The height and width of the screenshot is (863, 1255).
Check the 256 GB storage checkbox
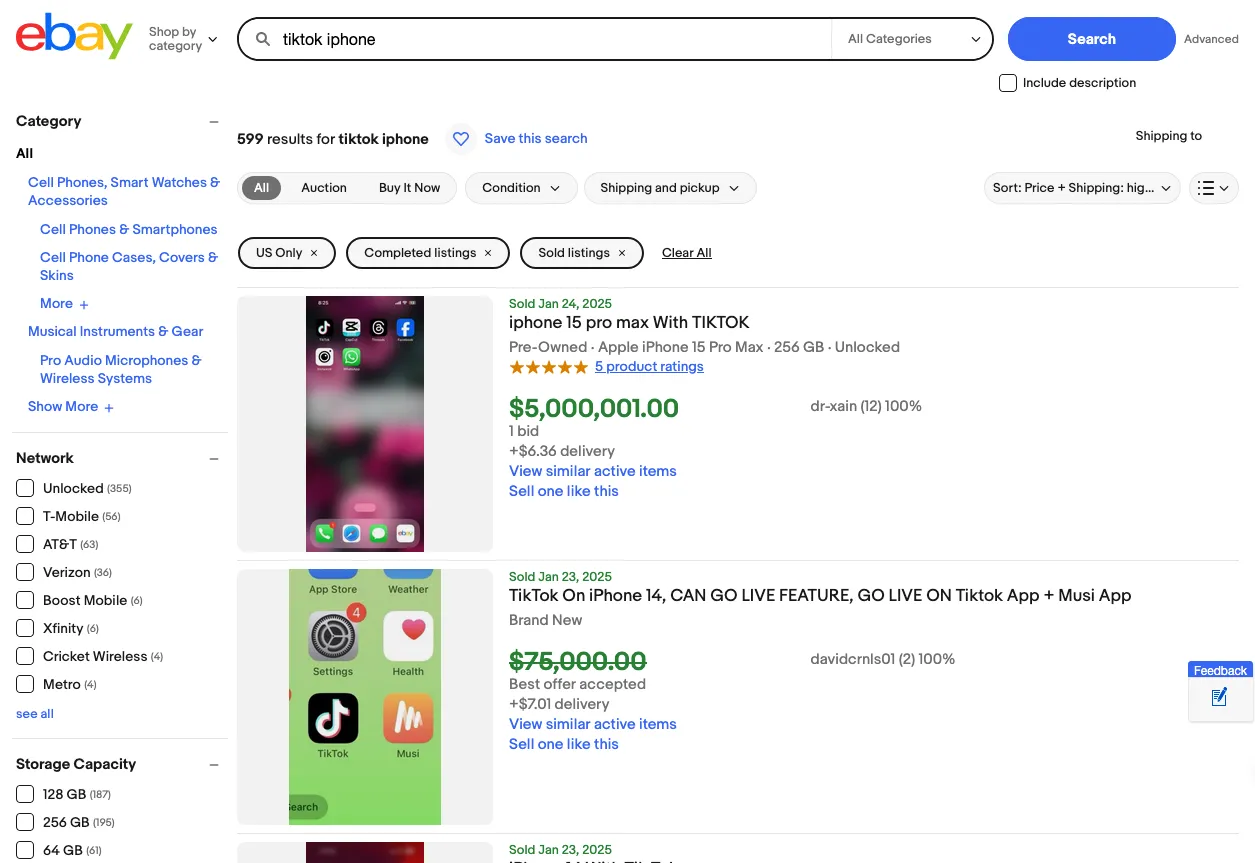(x=25, y=822)
